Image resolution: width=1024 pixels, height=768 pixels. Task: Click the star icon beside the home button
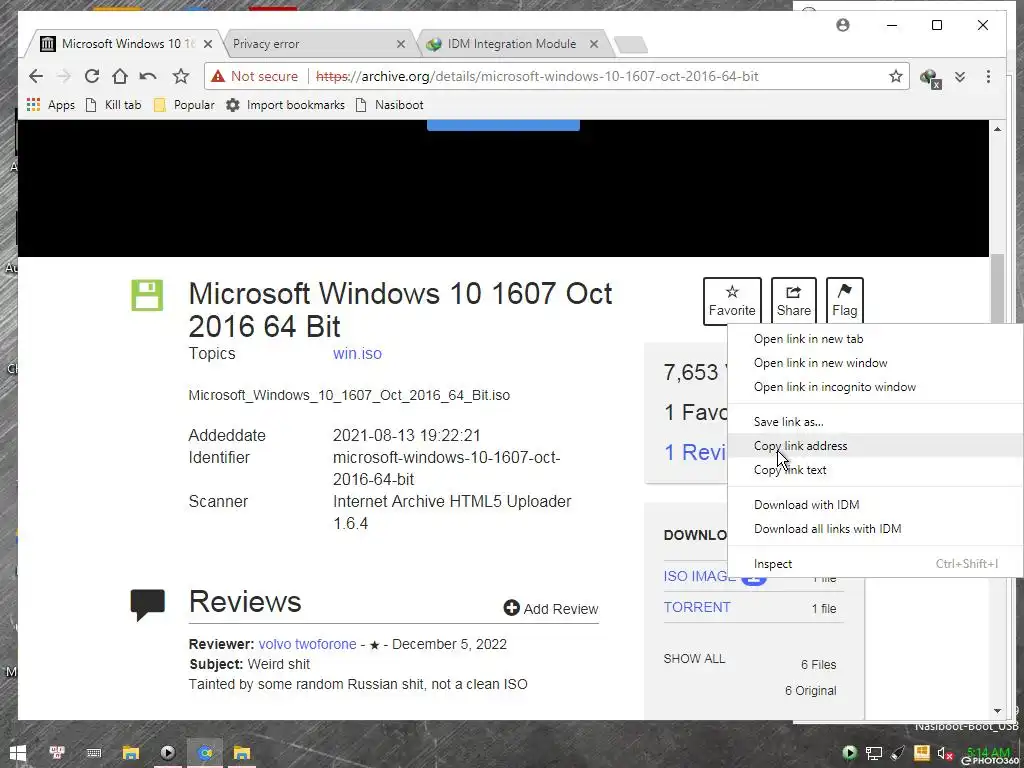[181, 76]
